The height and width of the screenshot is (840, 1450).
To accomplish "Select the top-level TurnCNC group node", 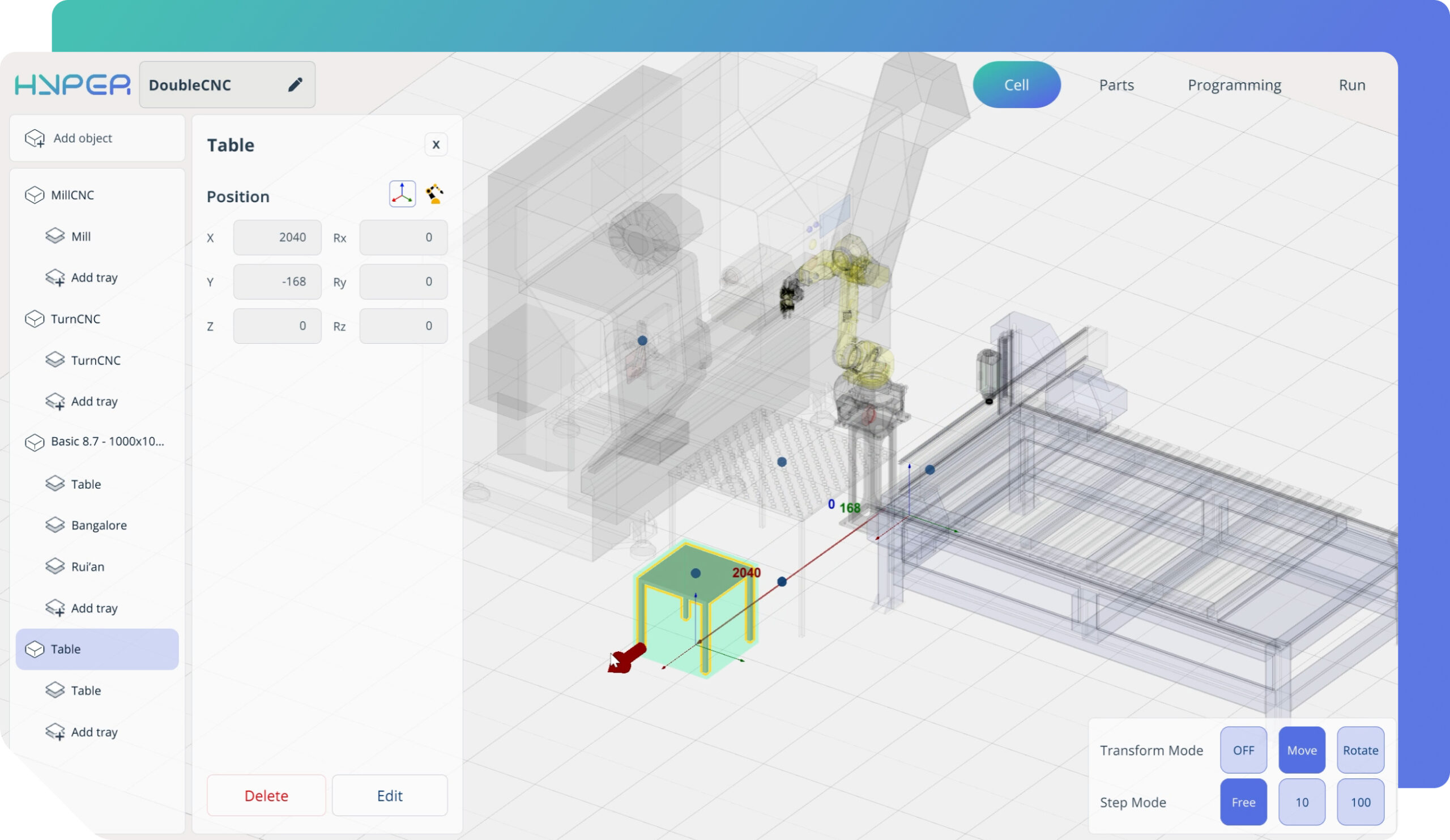I will pos(75,319).
